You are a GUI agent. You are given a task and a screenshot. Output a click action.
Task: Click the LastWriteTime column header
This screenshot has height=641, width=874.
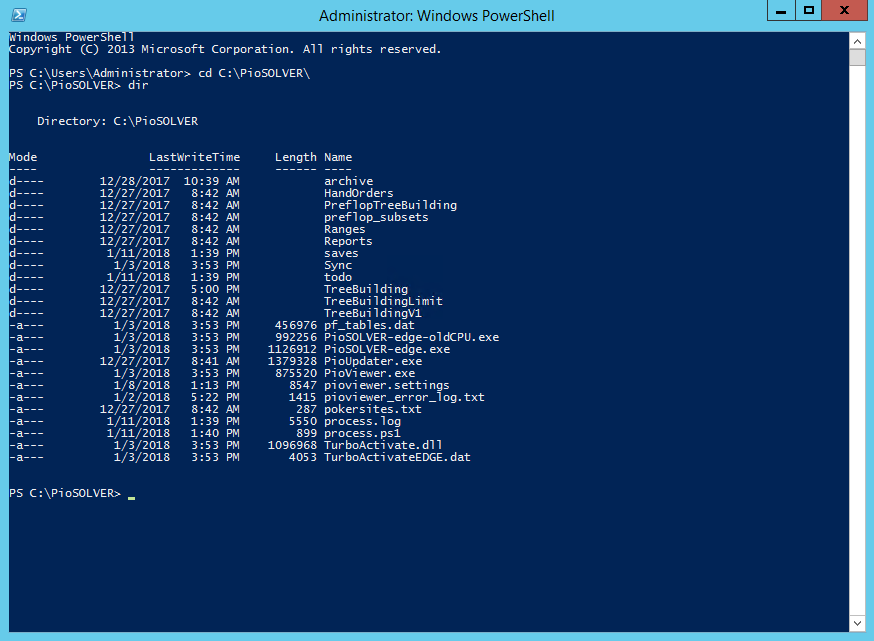[194, 157]
